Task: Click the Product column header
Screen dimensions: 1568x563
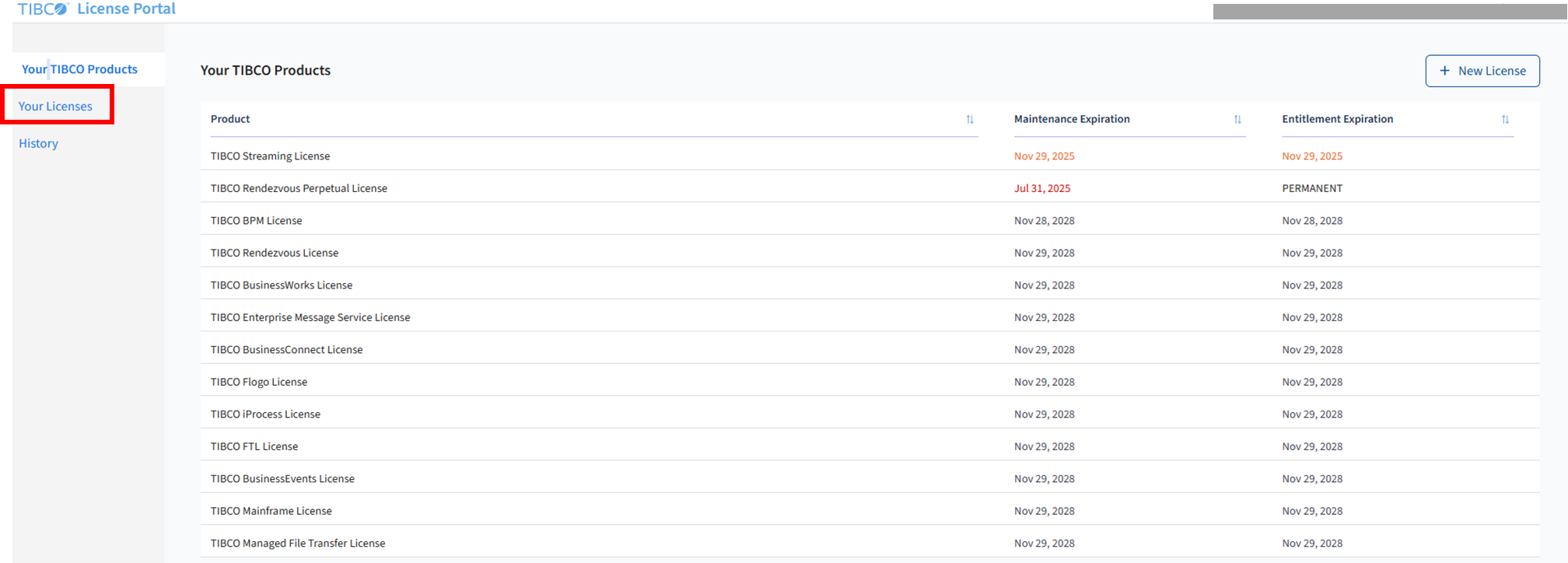Action: pyautogui.click(x=230, y=119)
